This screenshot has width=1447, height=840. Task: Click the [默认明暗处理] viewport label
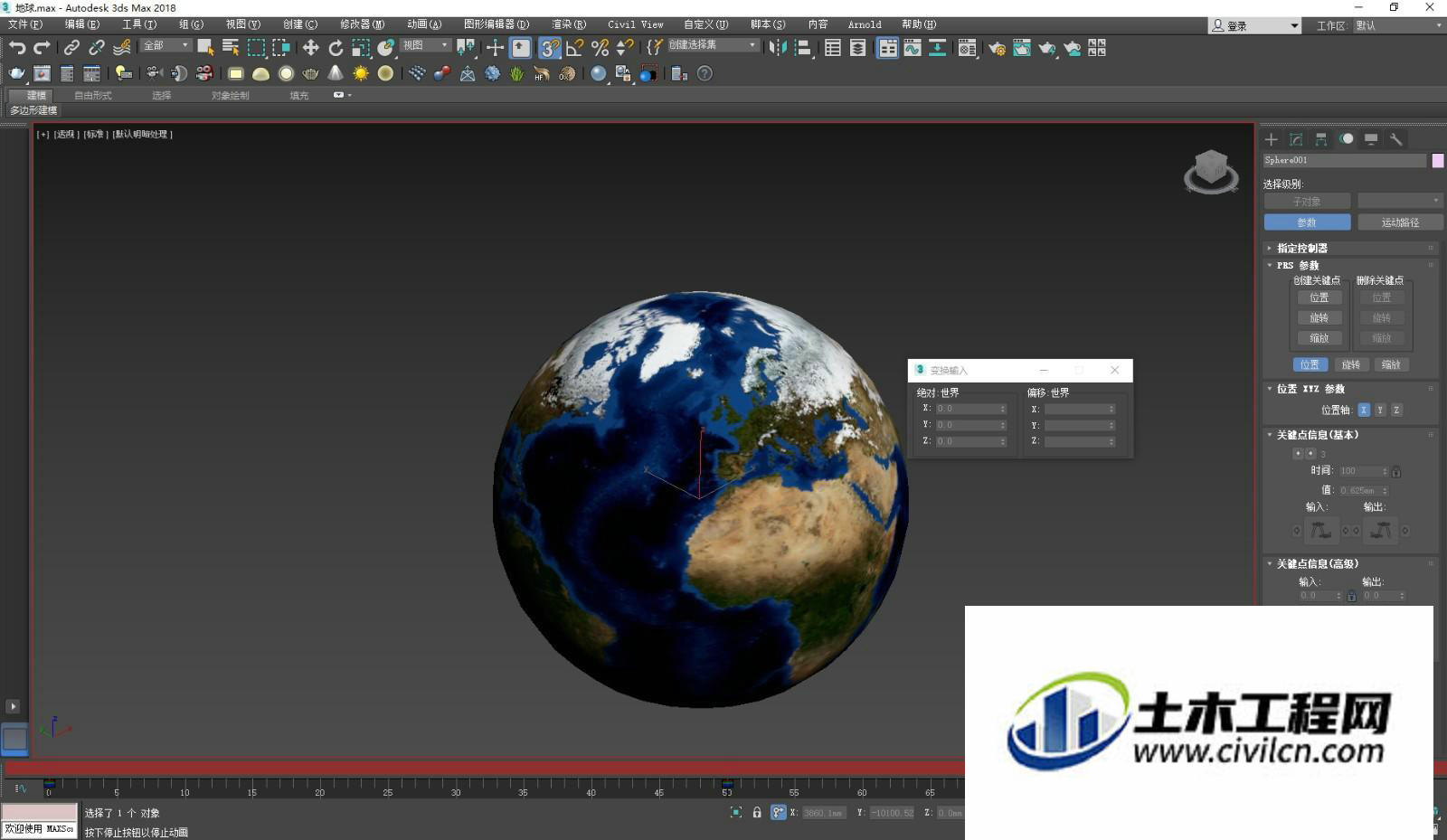coord(143,134)
